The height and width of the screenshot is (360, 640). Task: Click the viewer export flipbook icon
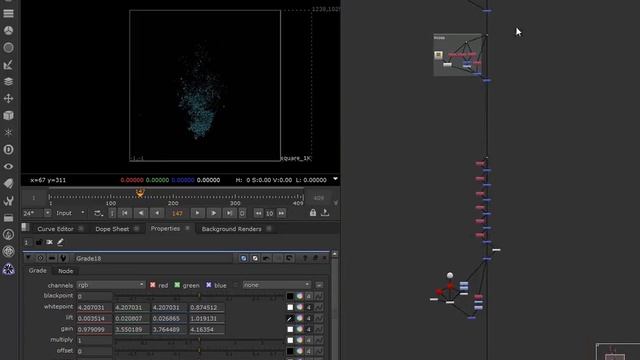coord(325,213)
